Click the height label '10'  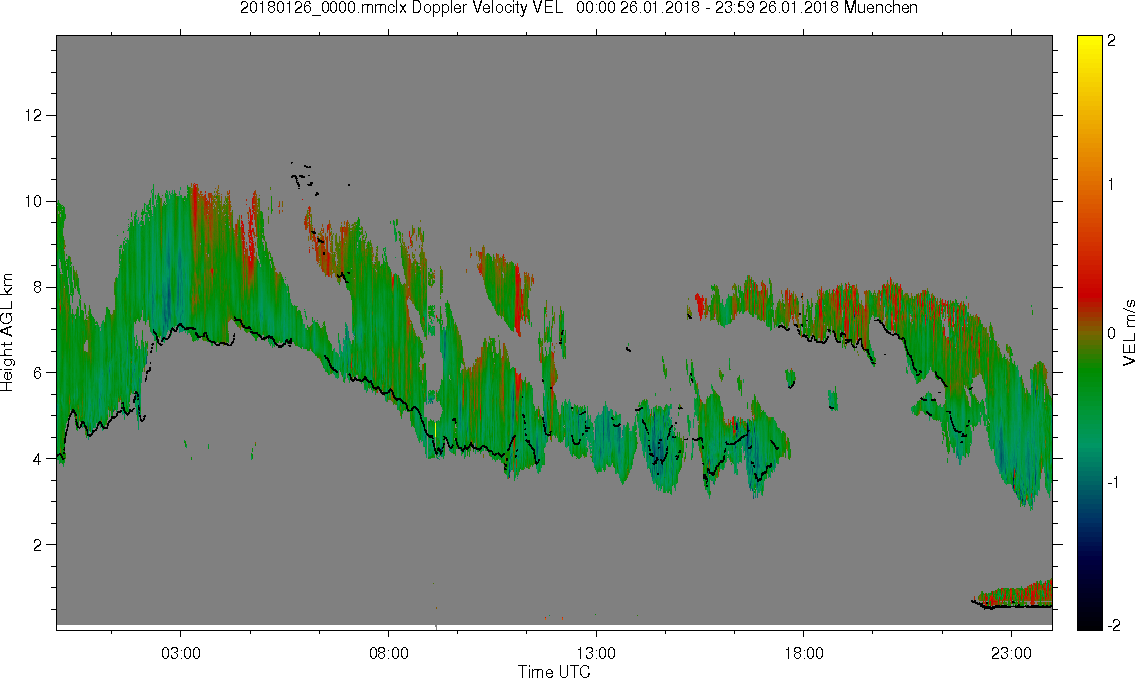point(33,201)
